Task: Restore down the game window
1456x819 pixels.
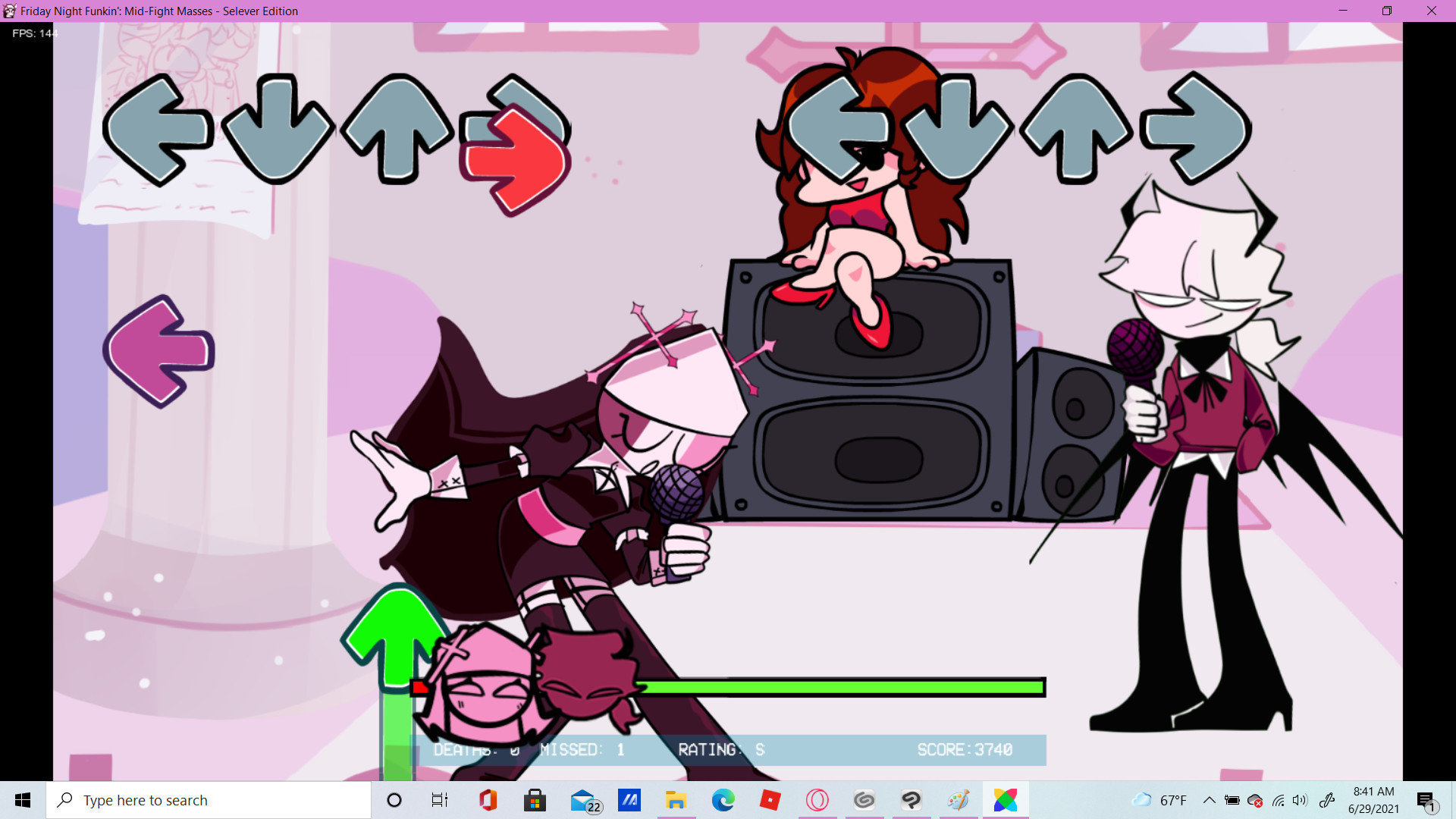Action: [x=1387, y=11]
